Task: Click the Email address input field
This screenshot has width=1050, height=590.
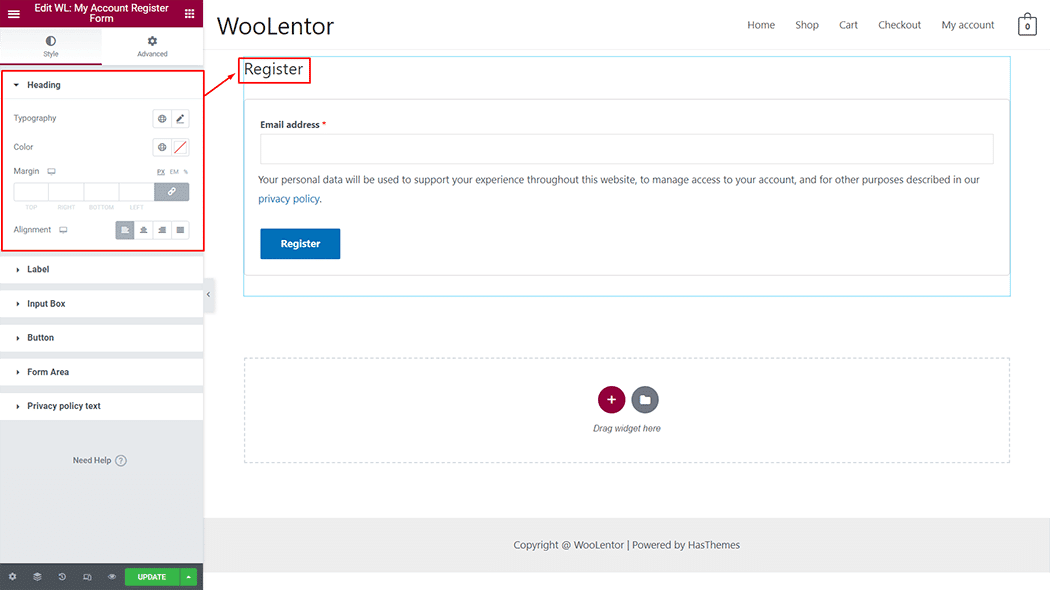Action: (626, 149)
